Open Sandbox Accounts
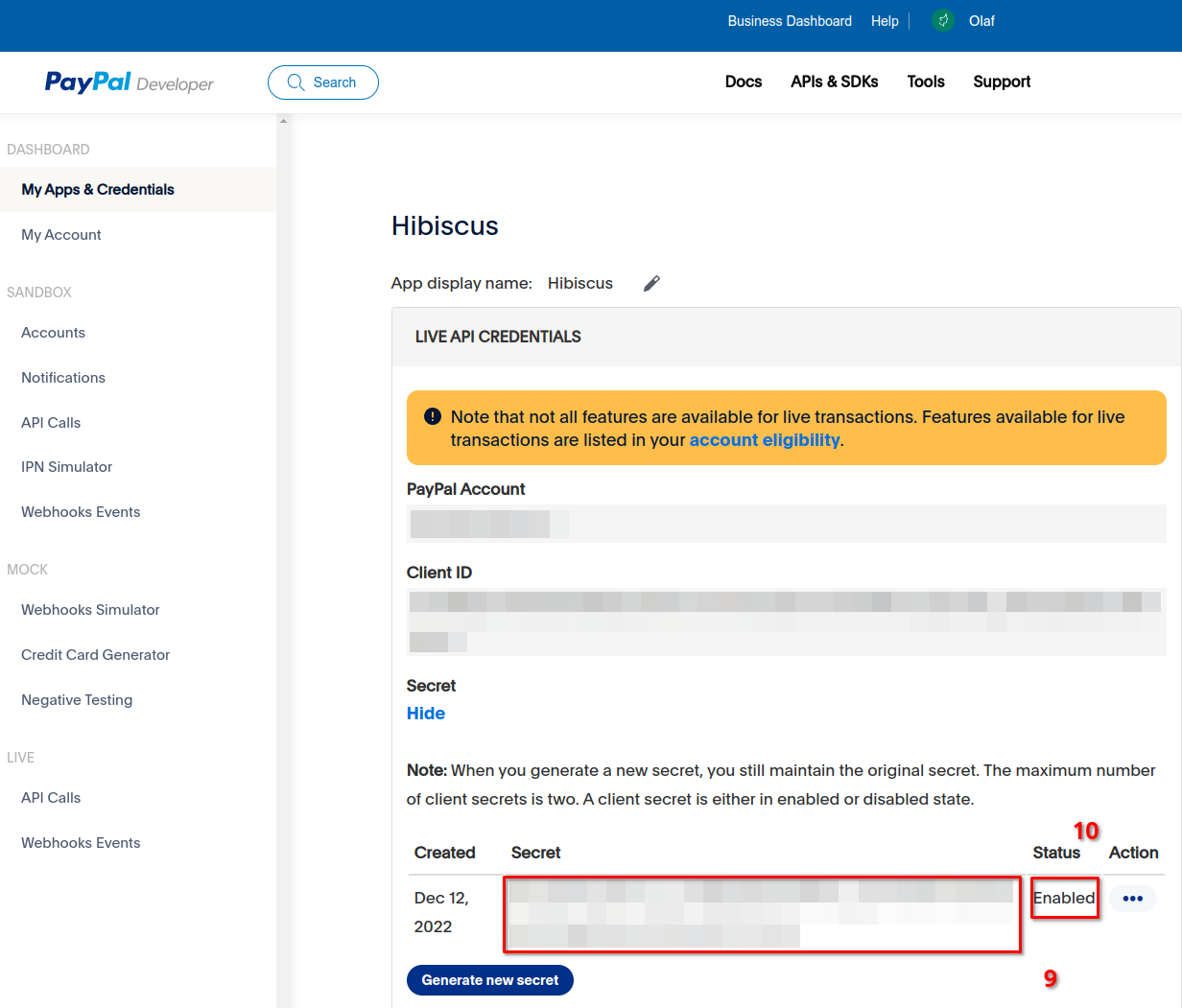Viewport: 1182px width, 1008px height. coord(54,333)
